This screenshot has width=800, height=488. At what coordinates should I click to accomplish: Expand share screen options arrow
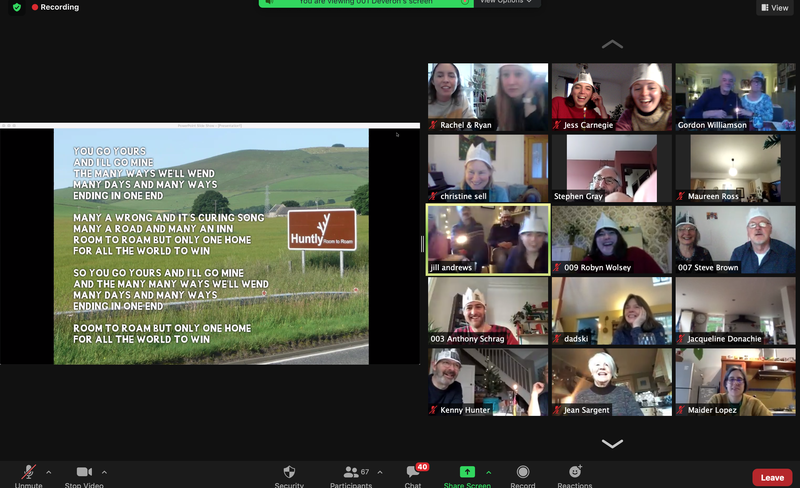[x=488, y=472]
